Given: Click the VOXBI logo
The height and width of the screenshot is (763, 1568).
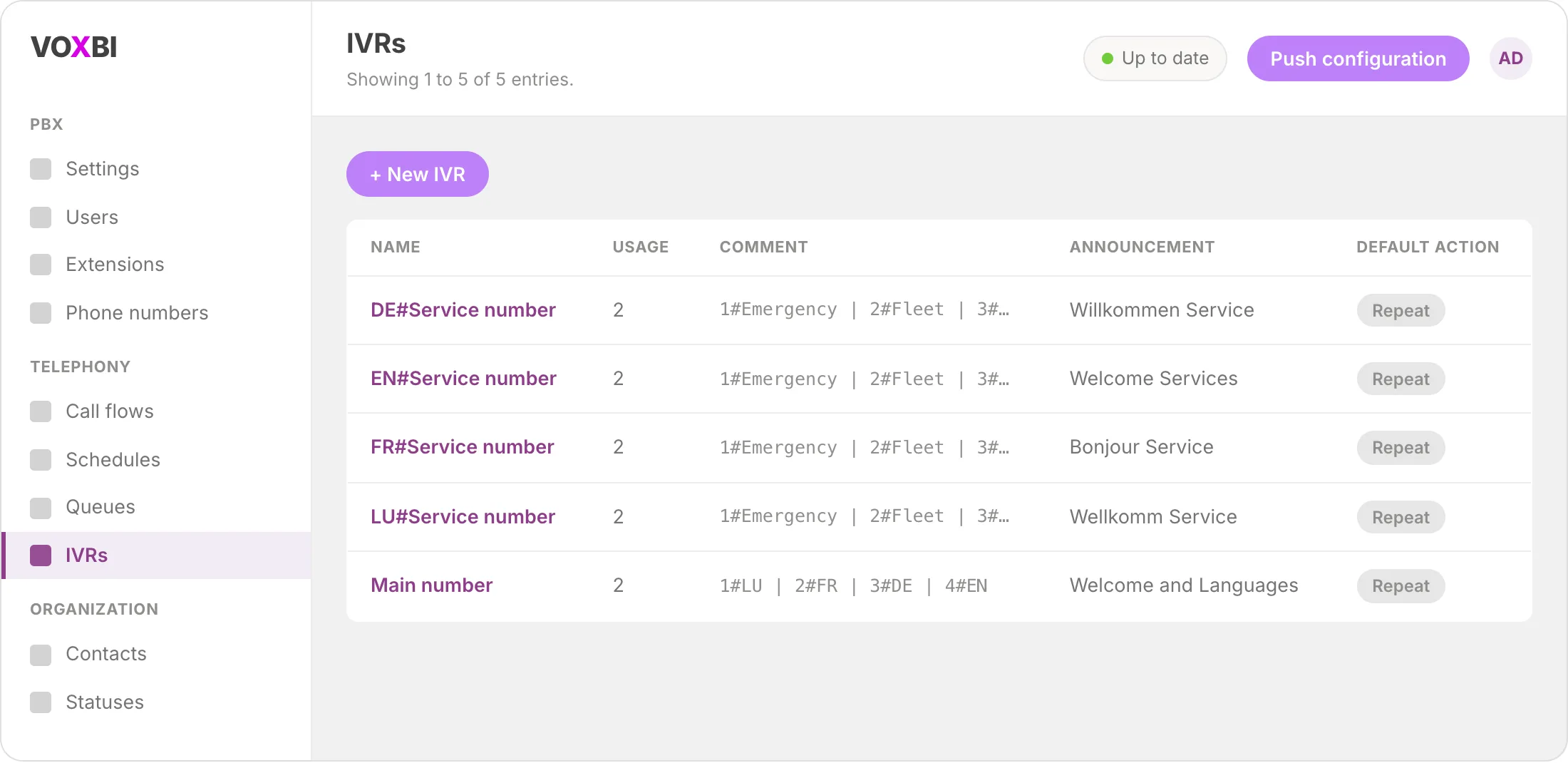Looking at the screenshot, I should coord(74,47).
